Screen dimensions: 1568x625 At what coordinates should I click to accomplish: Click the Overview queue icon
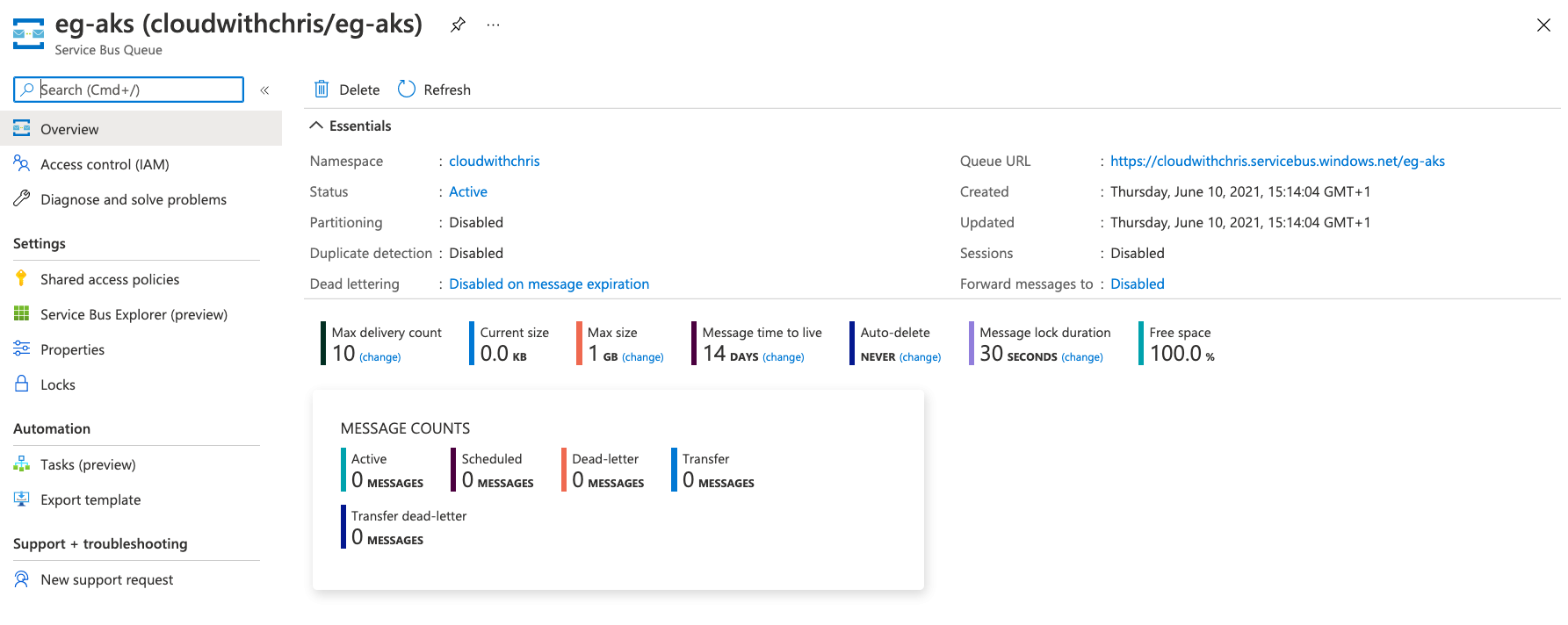point(22,128)
